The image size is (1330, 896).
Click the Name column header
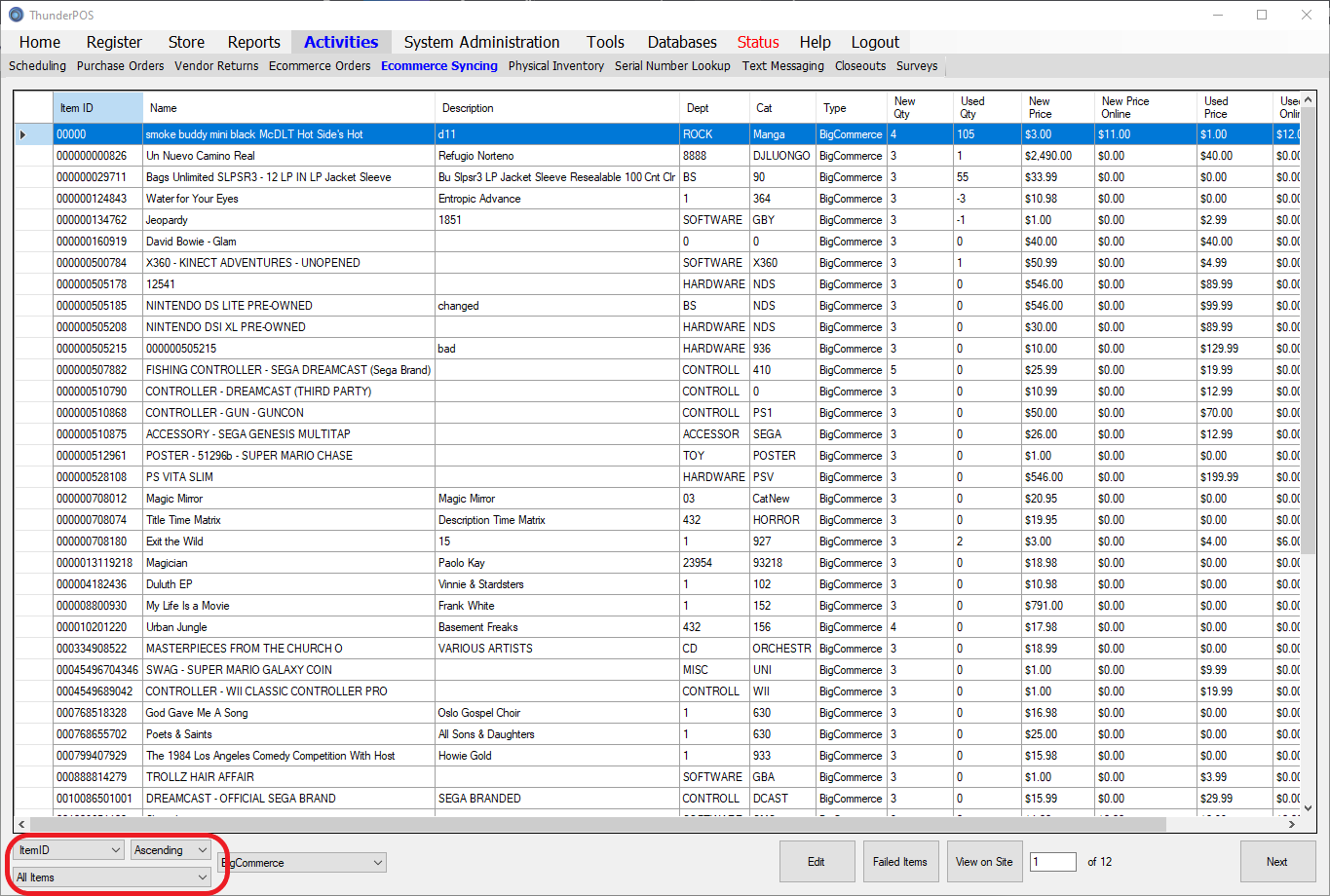289,108
